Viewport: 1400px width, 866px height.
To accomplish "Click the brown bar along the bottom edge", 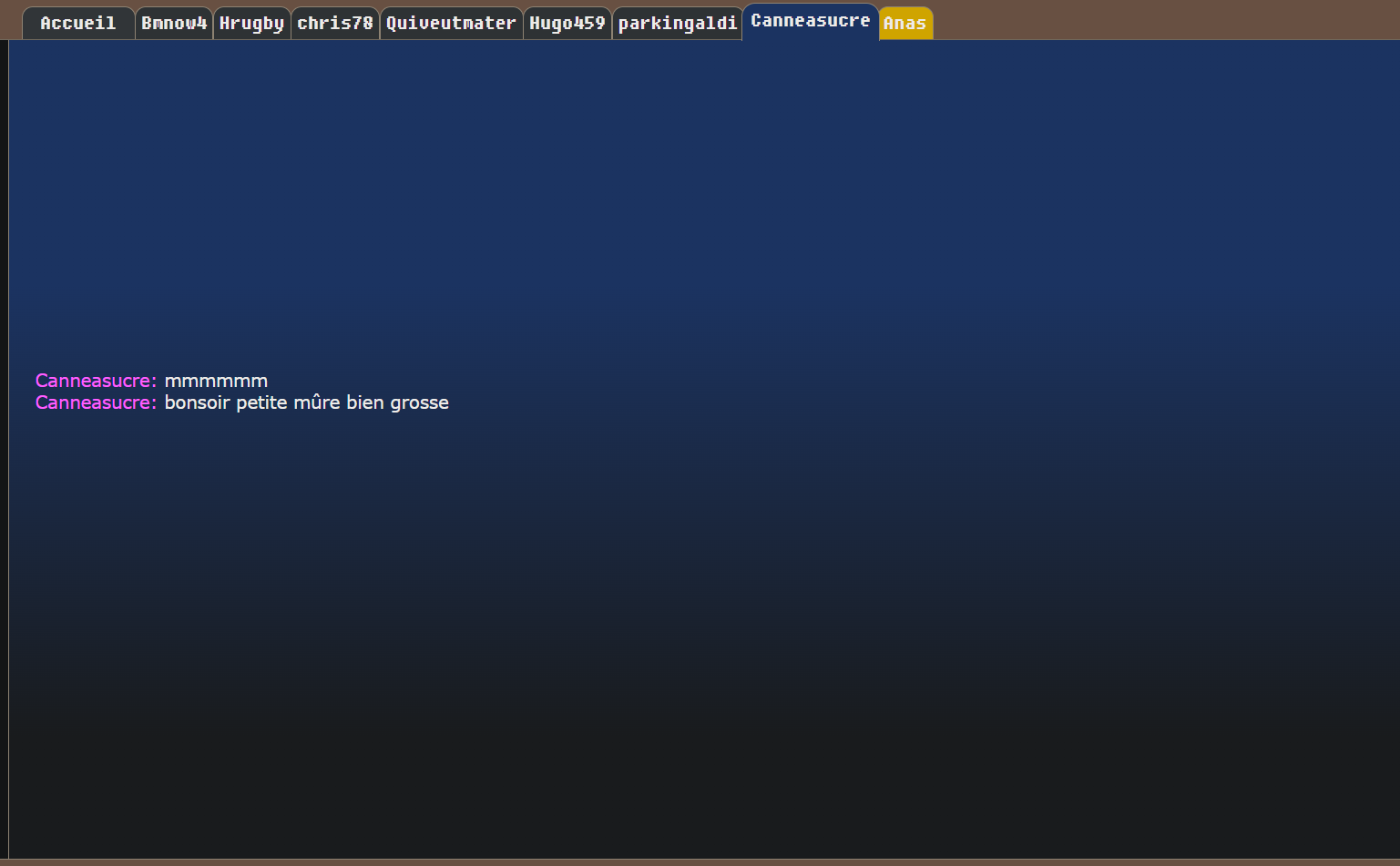I will (700, 862).
